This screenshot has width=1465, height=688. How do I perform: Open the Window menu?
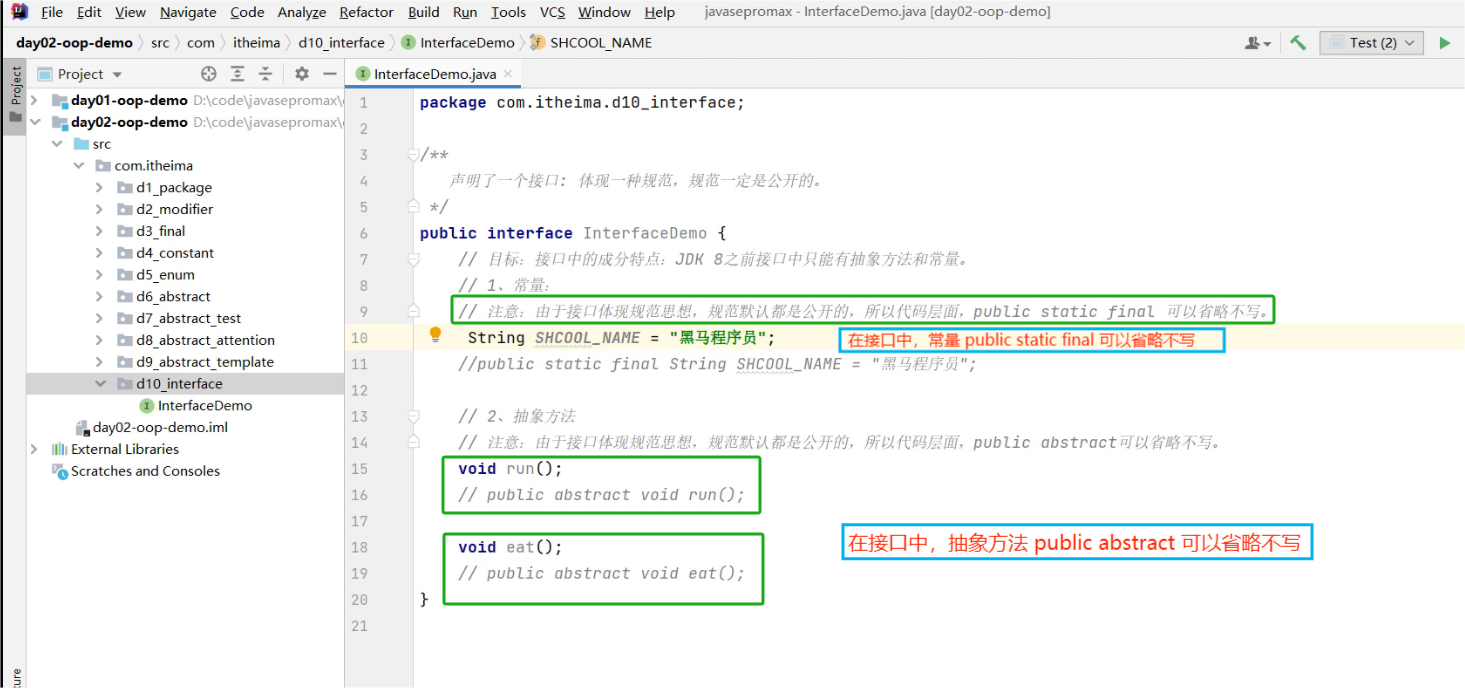604,12
